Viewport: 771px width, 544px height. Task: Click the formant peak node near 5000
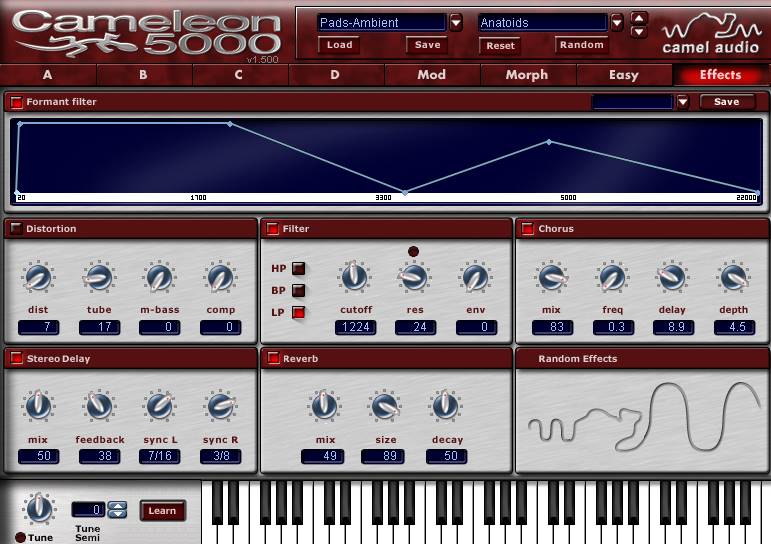(549, 142)
